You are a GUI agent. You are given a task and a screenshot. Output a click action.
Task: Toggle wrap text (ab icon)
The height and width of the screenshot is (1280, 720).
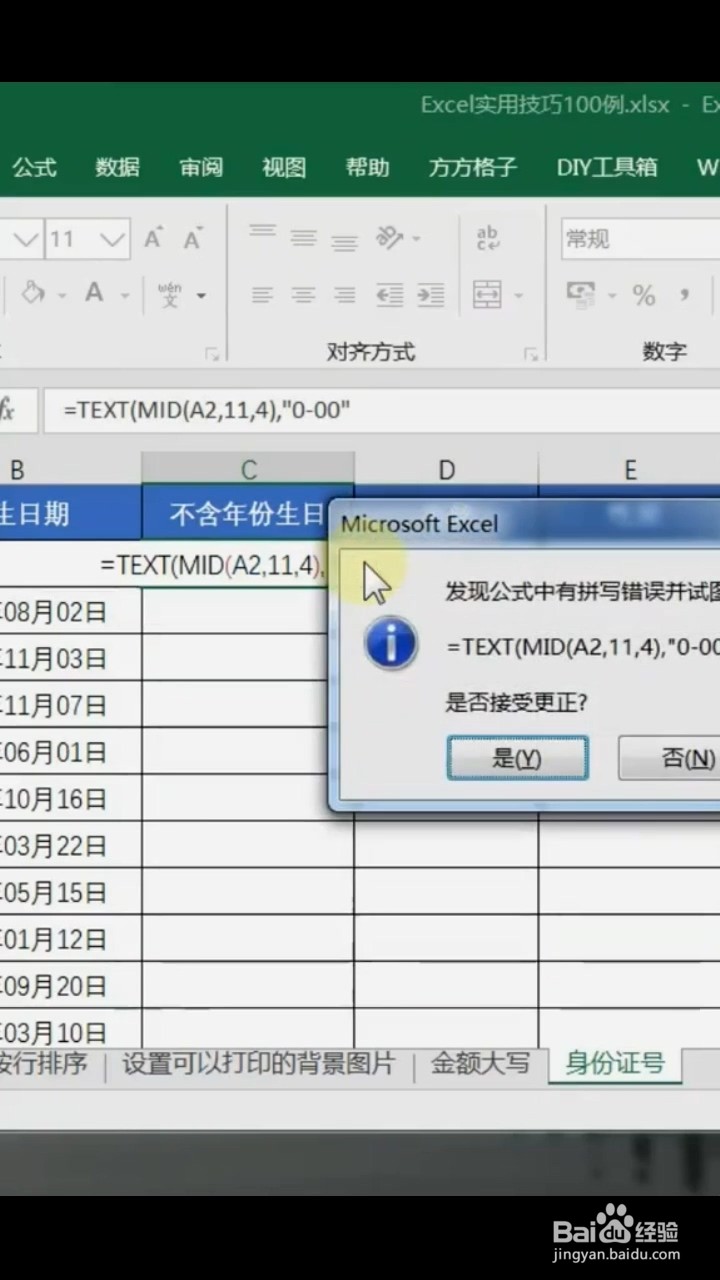coord(488,239)
